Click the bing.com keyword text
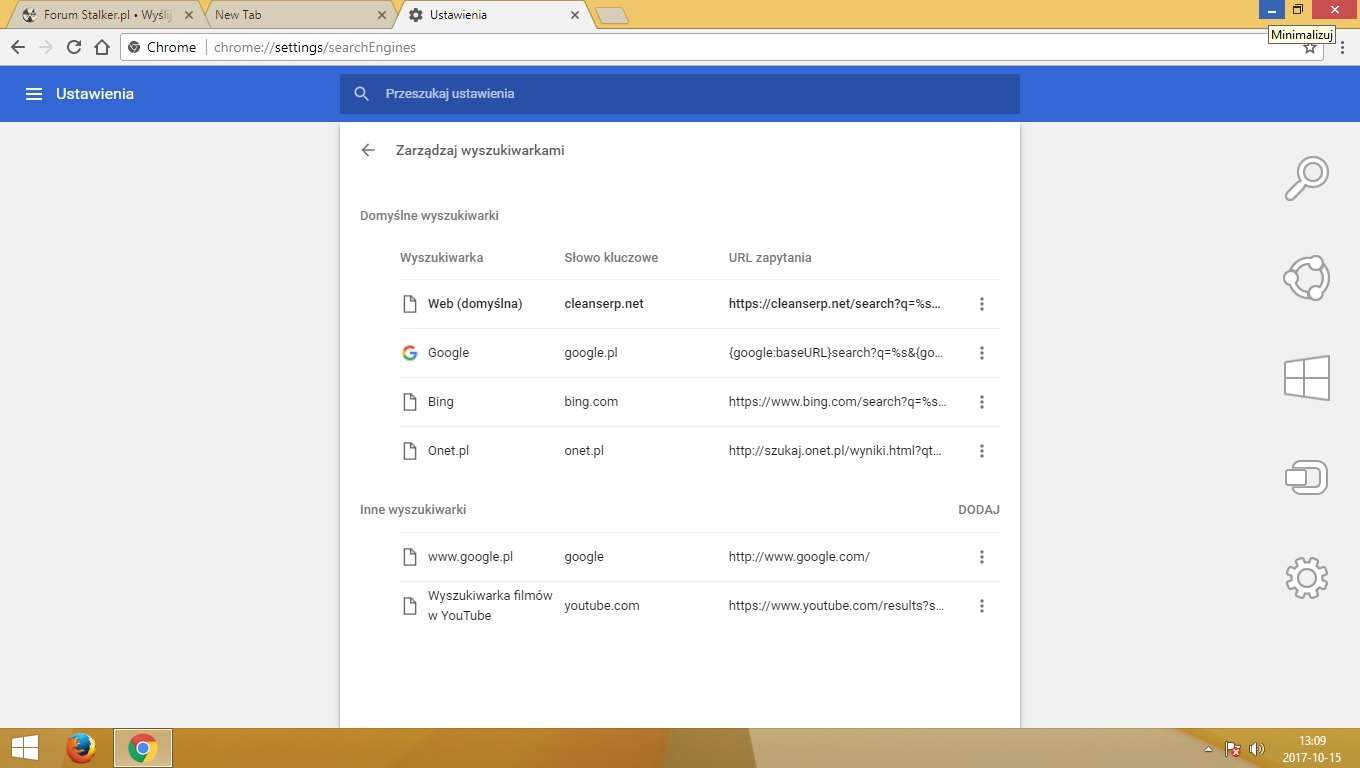 pos(591,402)
